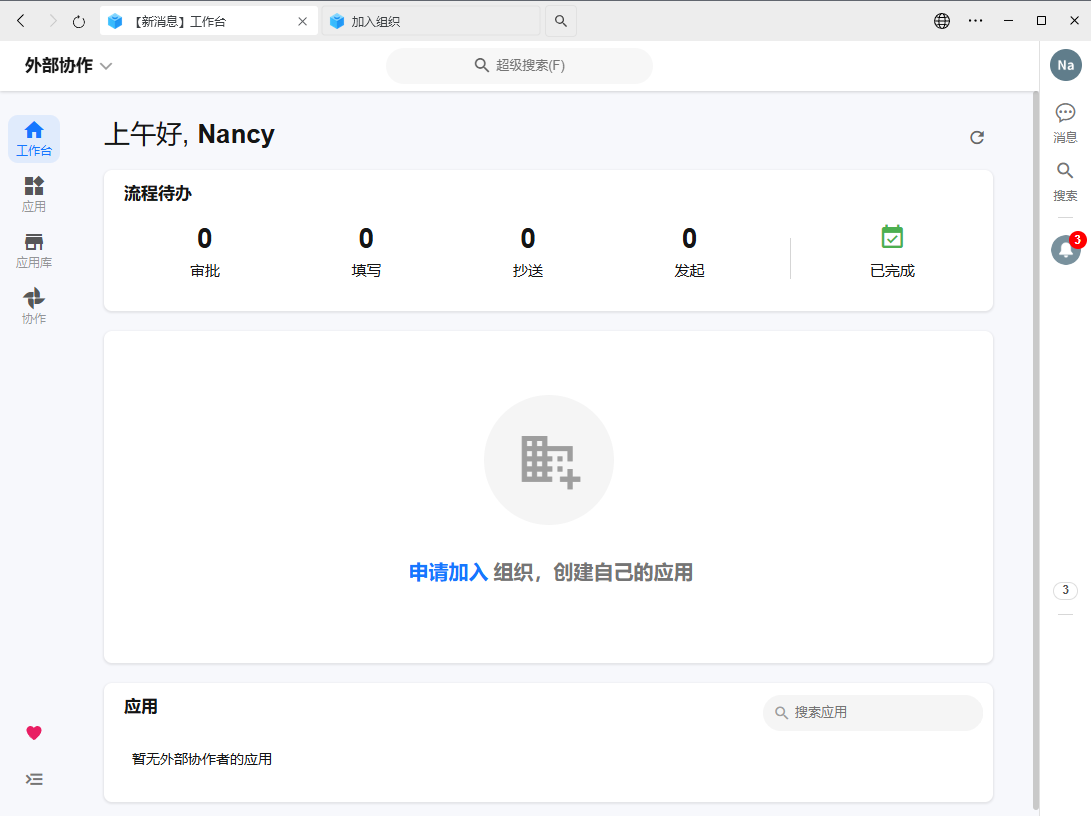Open the browser three-dots more menu

[976, 21]
